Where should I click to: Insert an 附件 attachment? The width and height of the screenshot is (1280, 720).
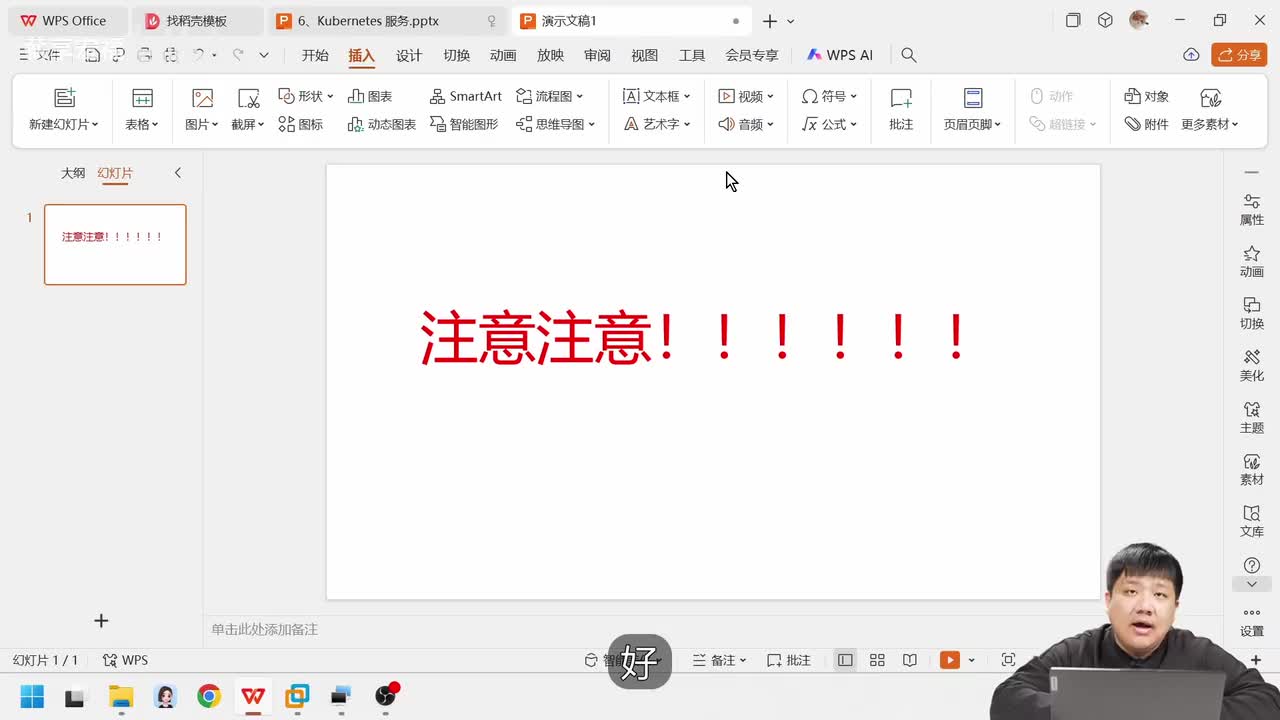[1146, 124]
